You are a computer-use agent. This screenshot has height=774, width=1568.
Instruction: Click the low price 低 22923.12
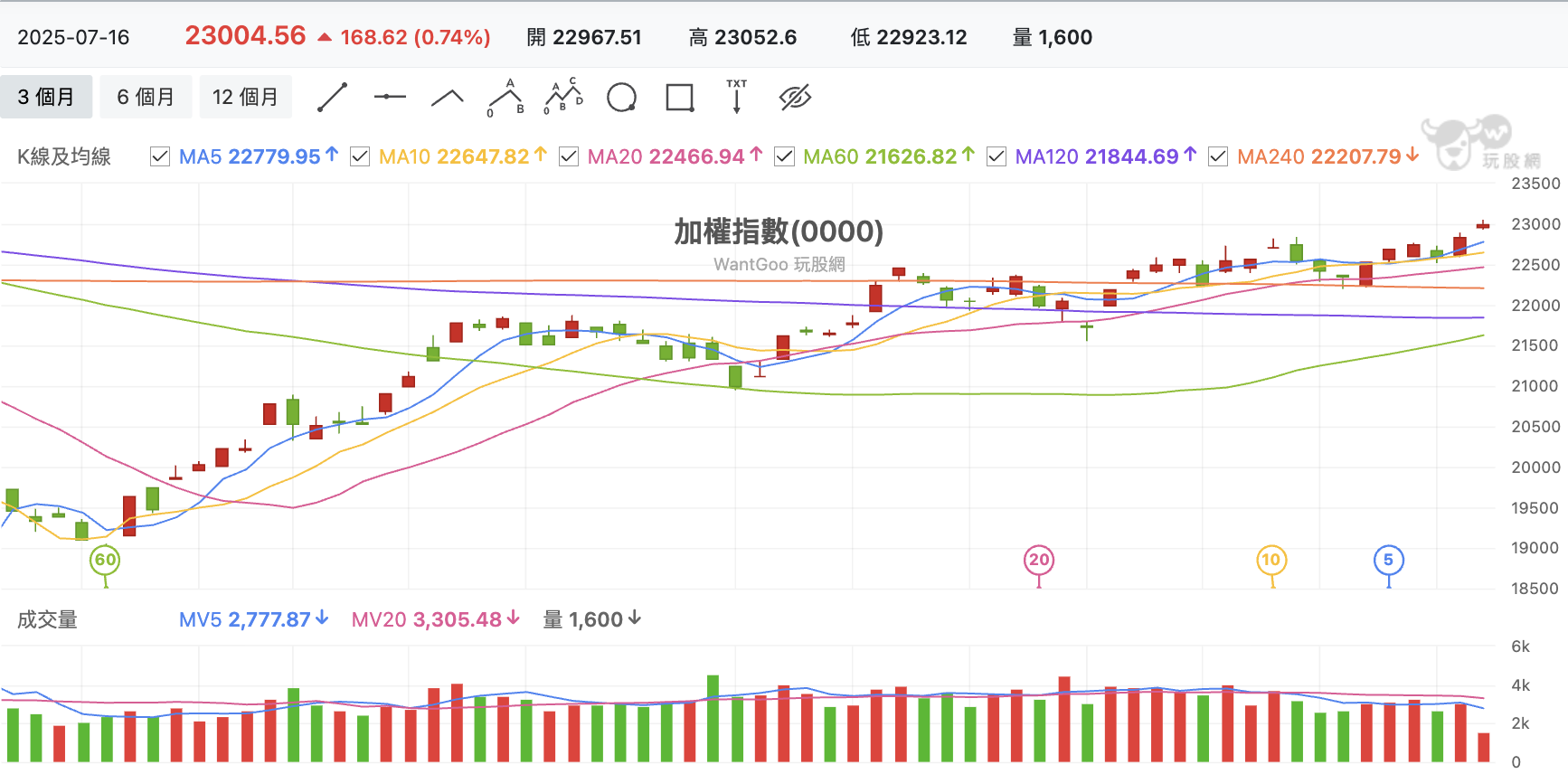tap(909, 37)
